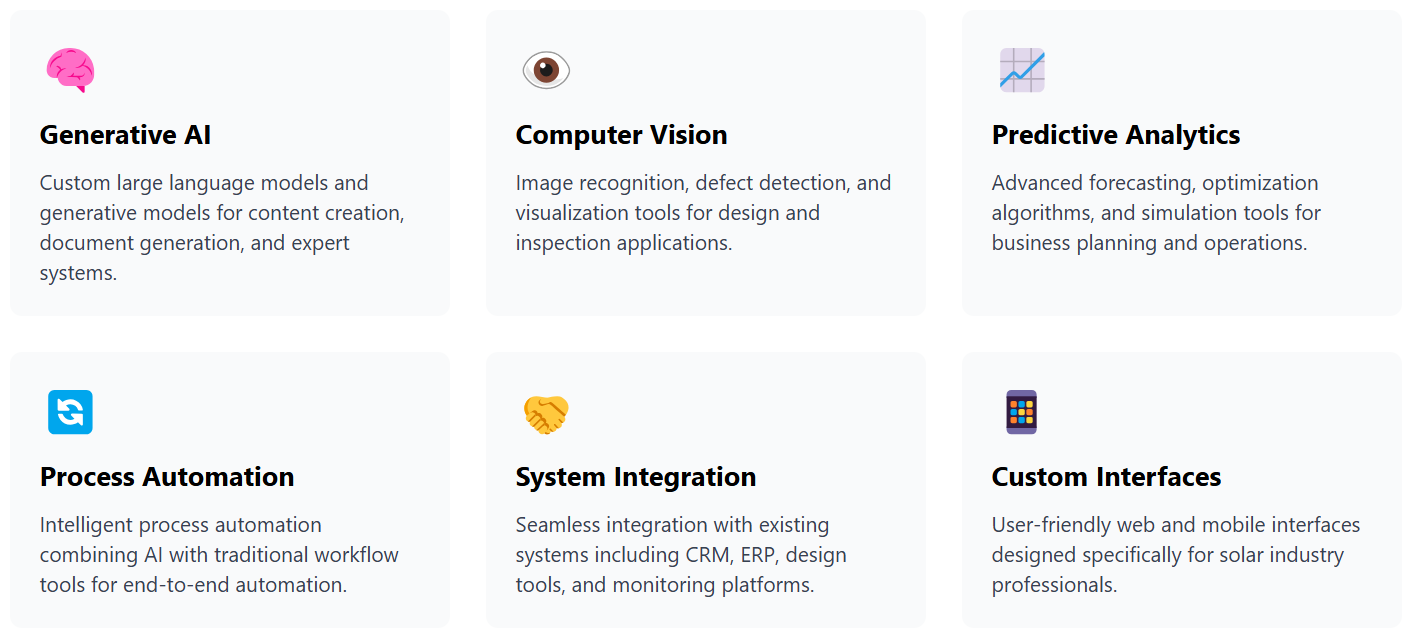Click the Custom Interfaces title
The image size is (1413, 630).
[x=1106, y=477]
